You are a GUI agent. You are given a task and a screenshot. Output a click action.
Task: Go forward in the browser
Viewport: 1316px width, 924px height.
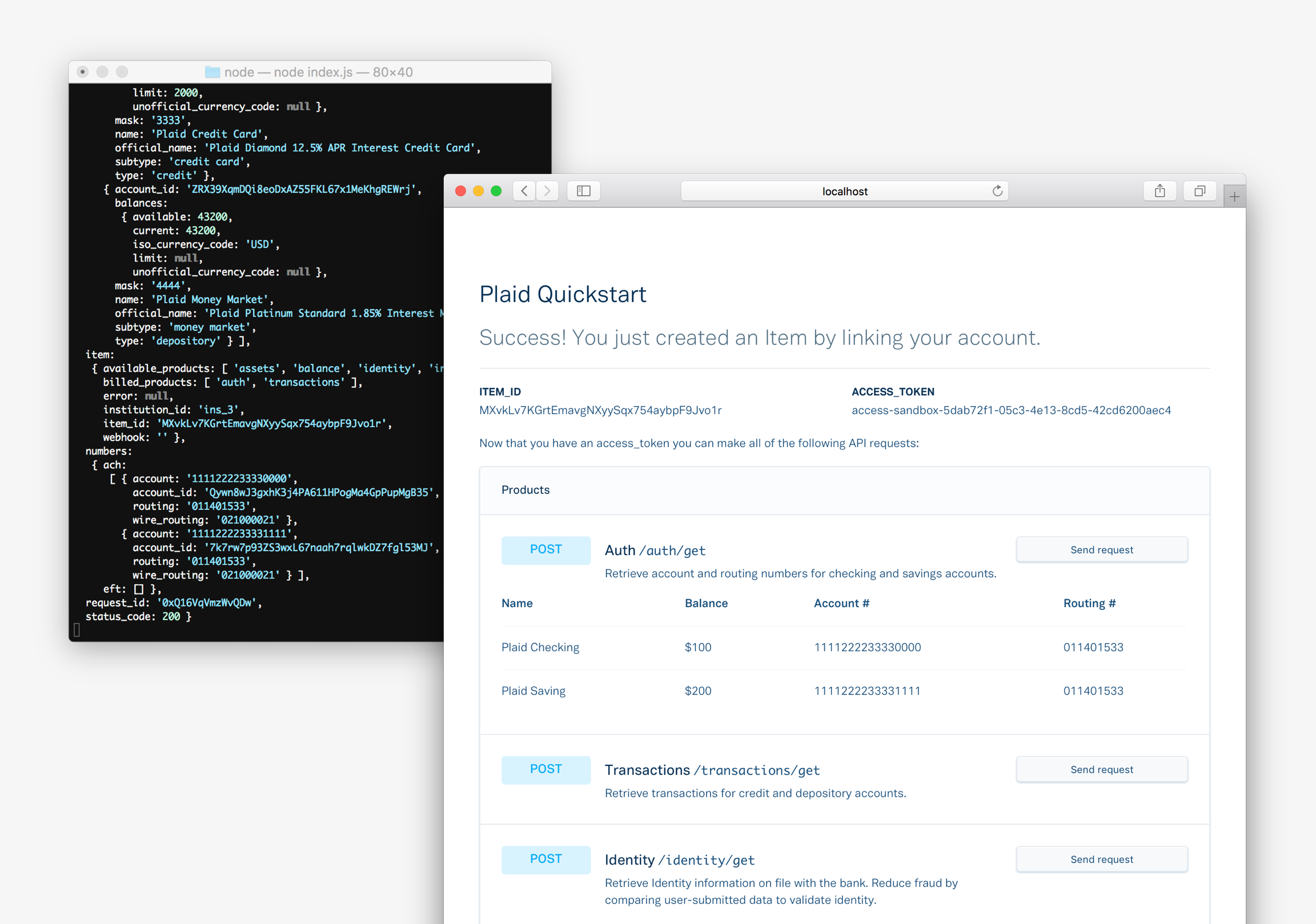coord(547,191)
